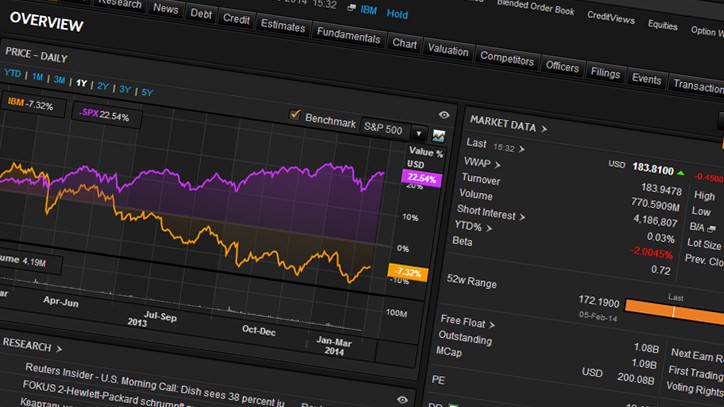This screenshot has width=724, height=407.
Task: Toggle the eye icon above the price chart
Action: click(x=444, y=115)
